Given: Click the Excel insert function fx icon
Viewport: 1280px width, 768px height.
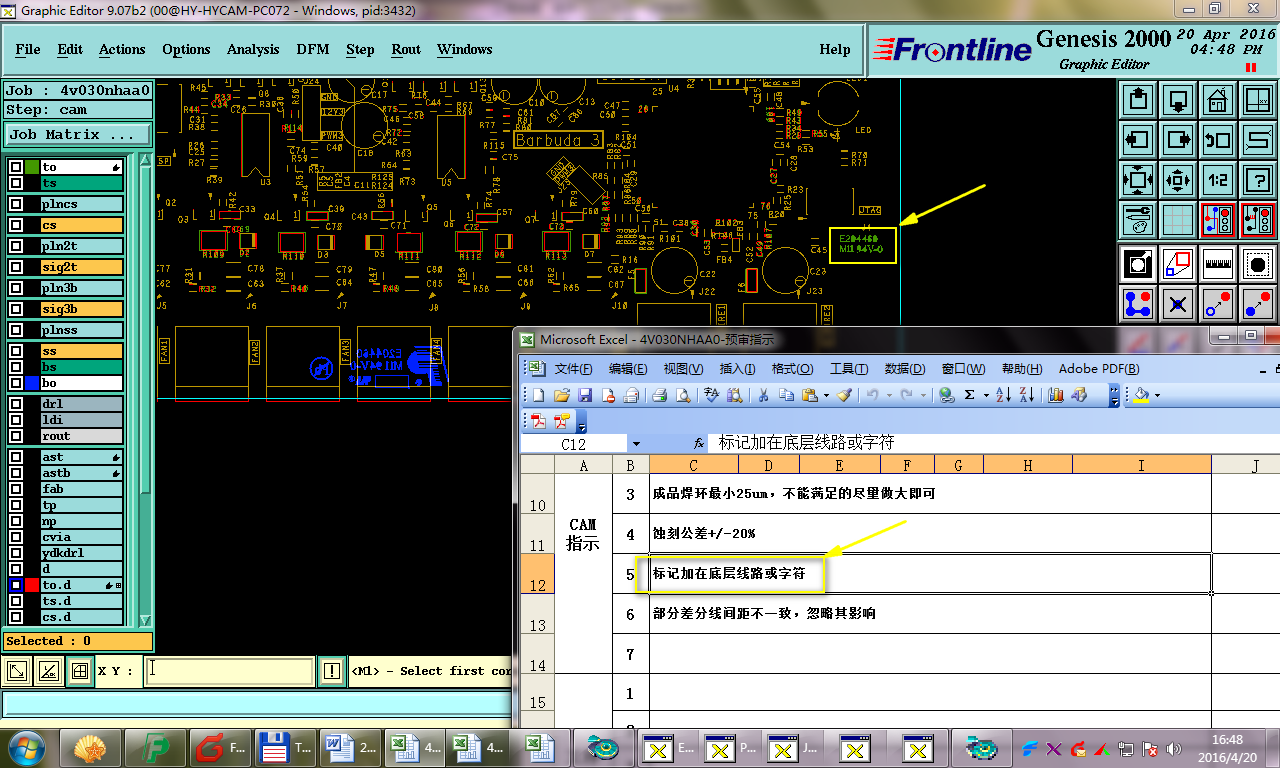Looking at the screenshot, I should (x=700, y=443).
